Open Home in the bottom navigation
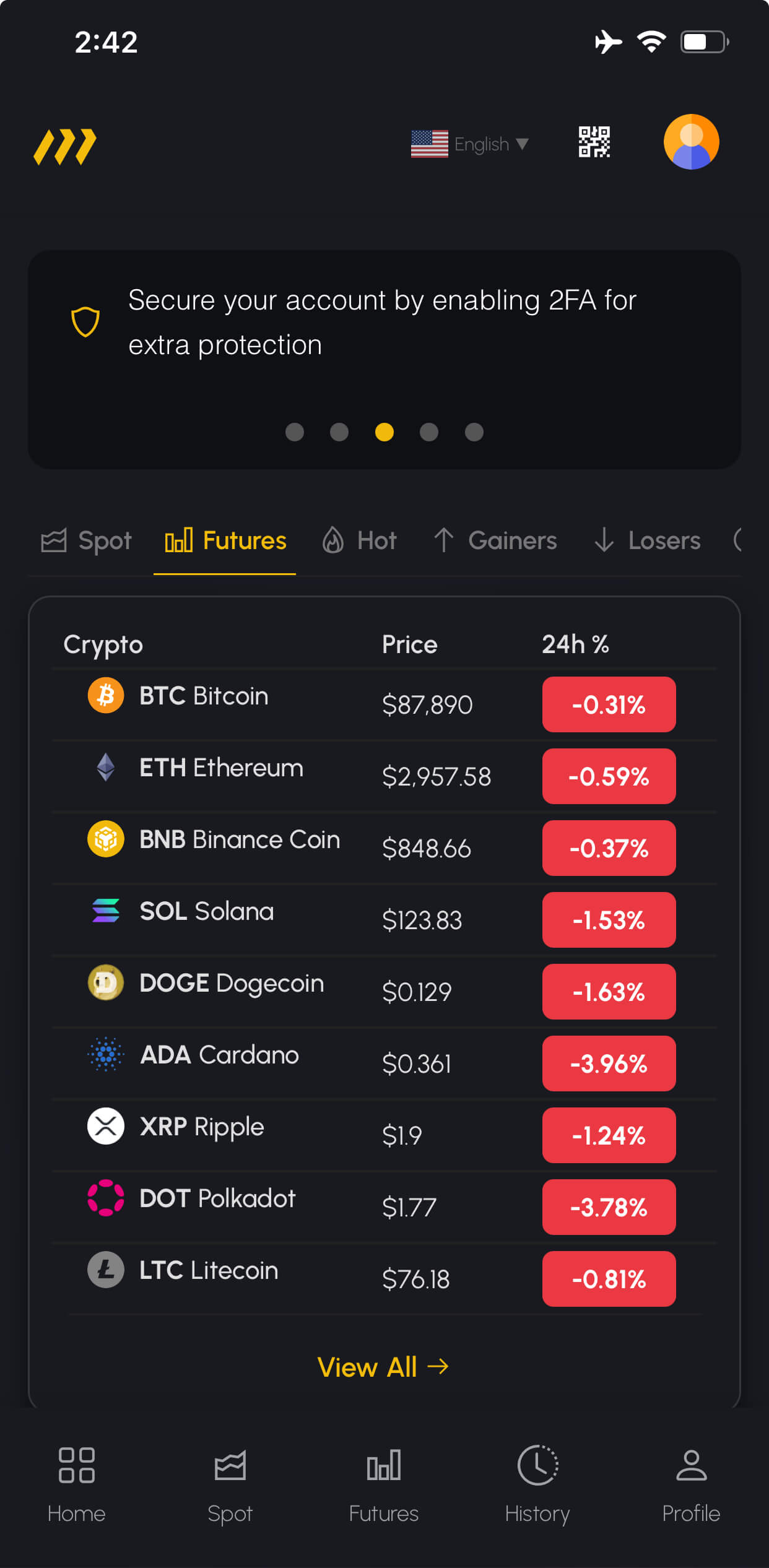This screenshot has width=769, height=1568. pos(77,1484)
